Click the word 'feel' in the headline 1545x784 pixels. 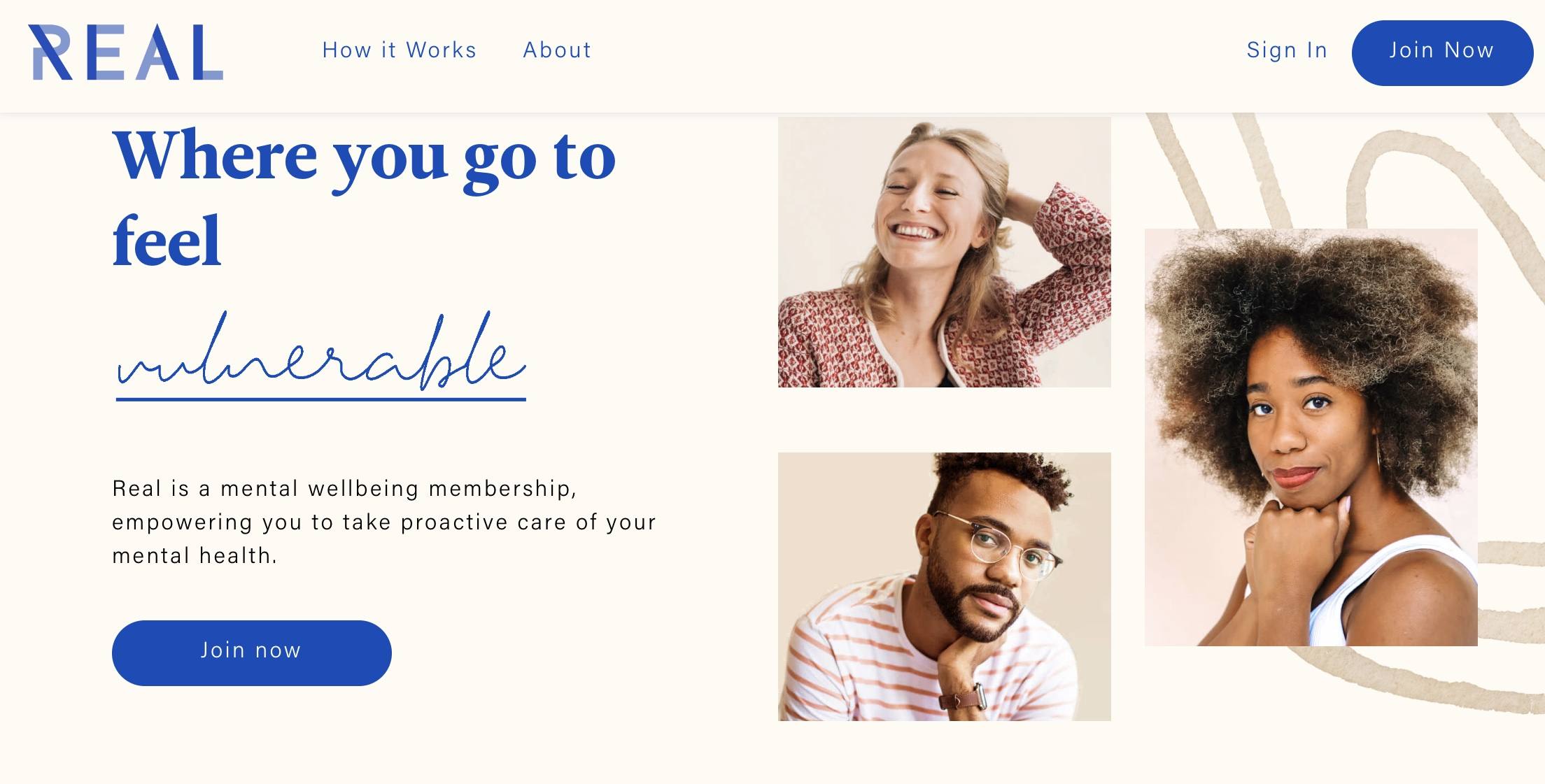[167, 241]
